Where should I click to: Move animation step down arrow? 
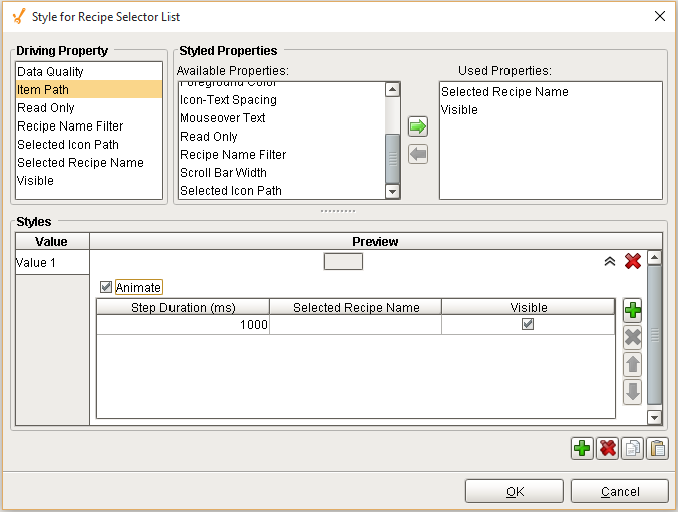[632, 392]
